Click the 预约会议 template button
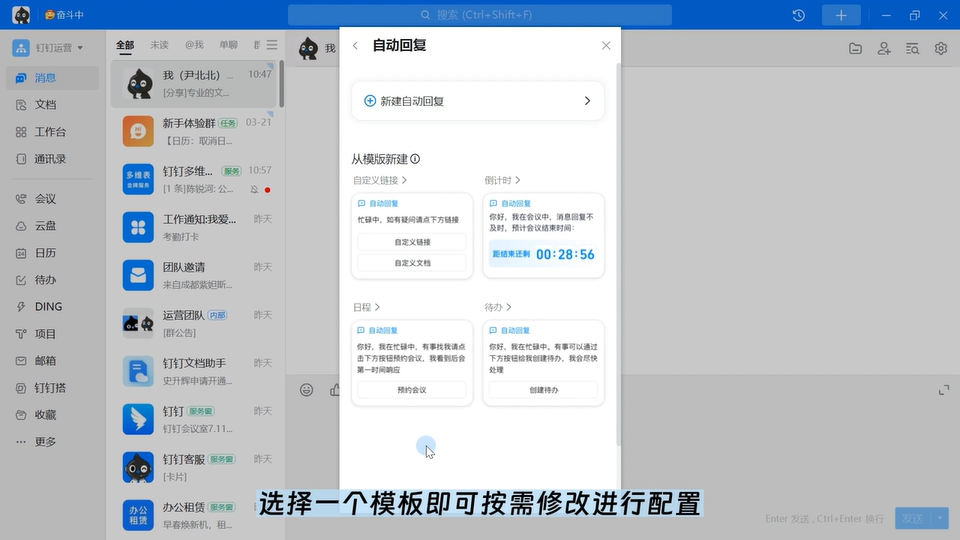 coord(411,390)
